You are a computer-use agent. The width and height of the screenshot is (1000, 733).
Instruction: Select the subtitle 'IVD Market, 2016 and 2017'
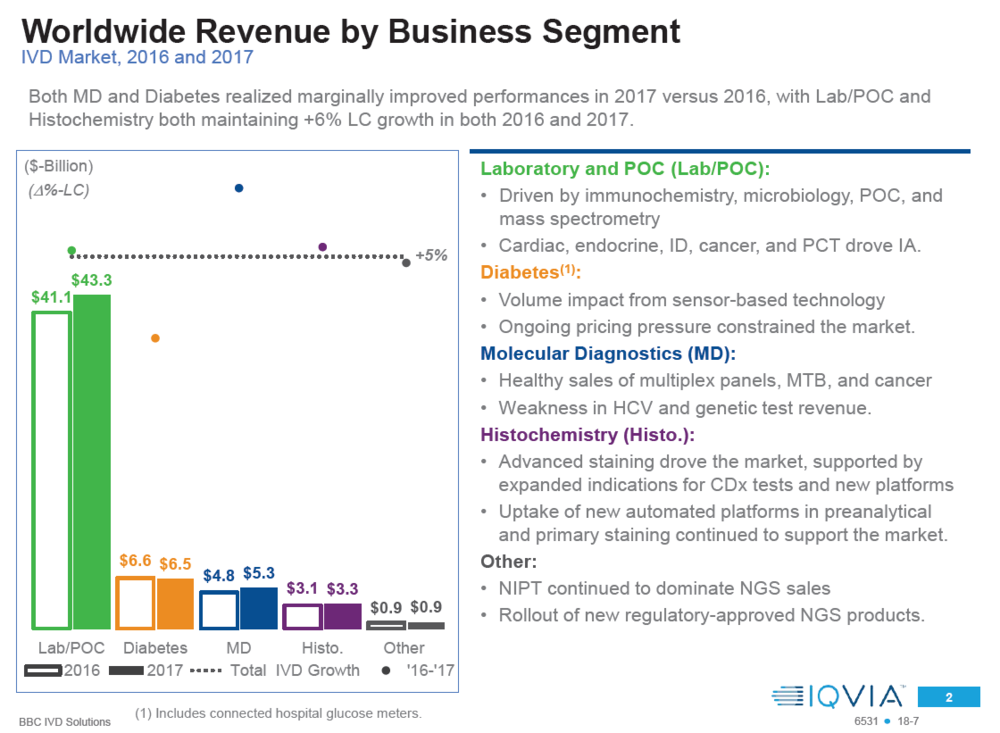(137, 57)
